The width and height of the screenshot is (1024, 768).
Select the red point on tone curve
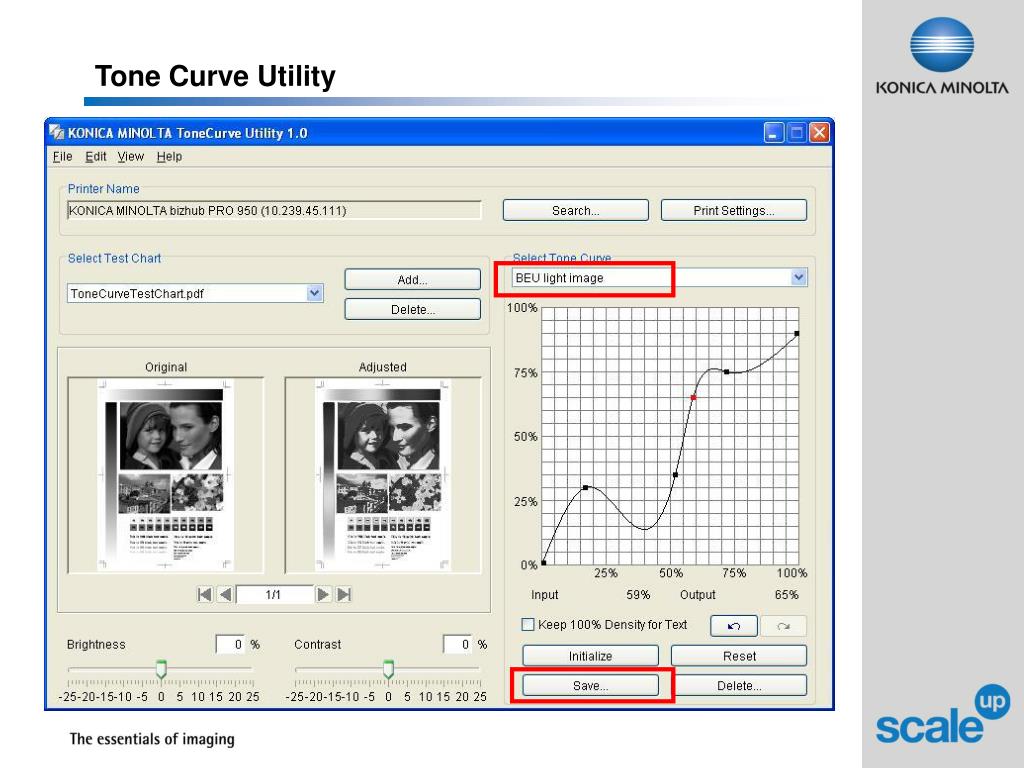694,397
